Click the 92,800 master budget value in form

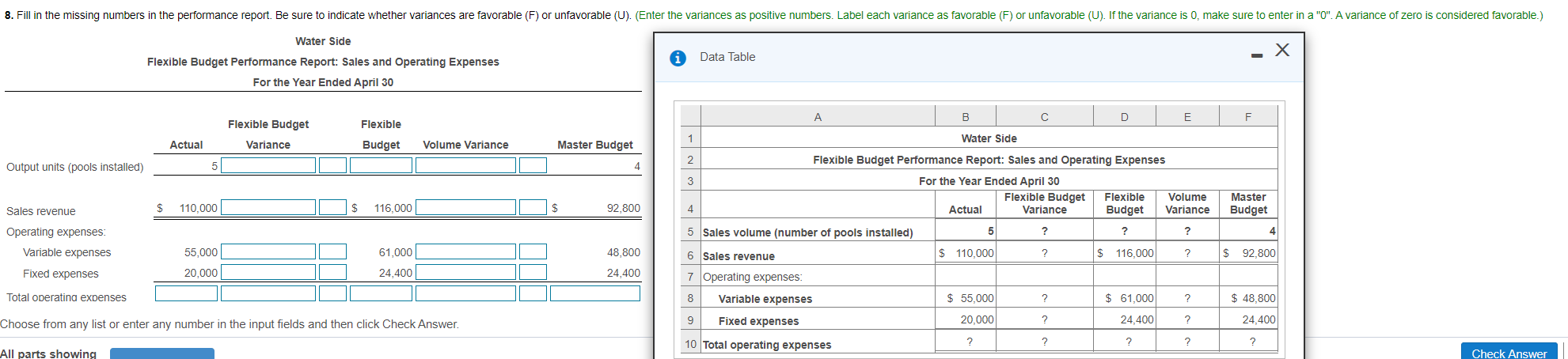point(624,208)
